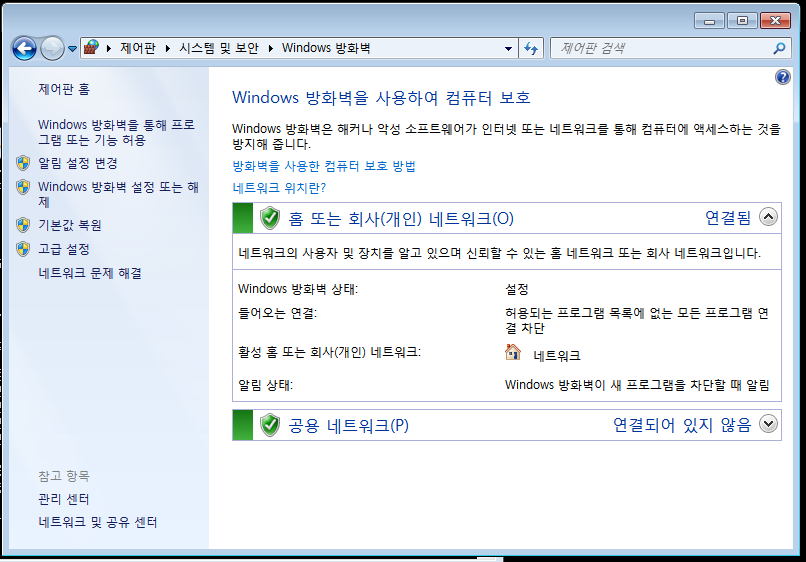Click 활성 홈 또는 회사(개인) 네트워크: label
This screenshot has height=562, width=806.
tap(329, 352)
